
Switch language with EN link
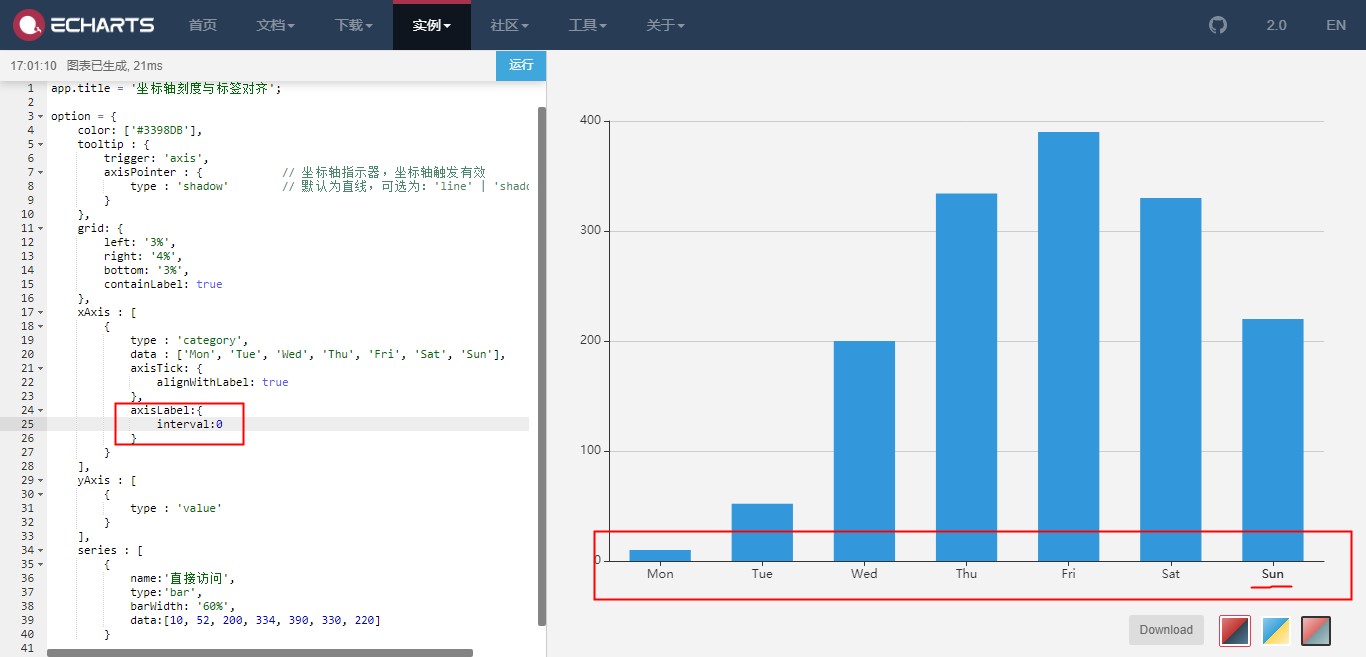pyautogui.click(x=1336, y=25)
